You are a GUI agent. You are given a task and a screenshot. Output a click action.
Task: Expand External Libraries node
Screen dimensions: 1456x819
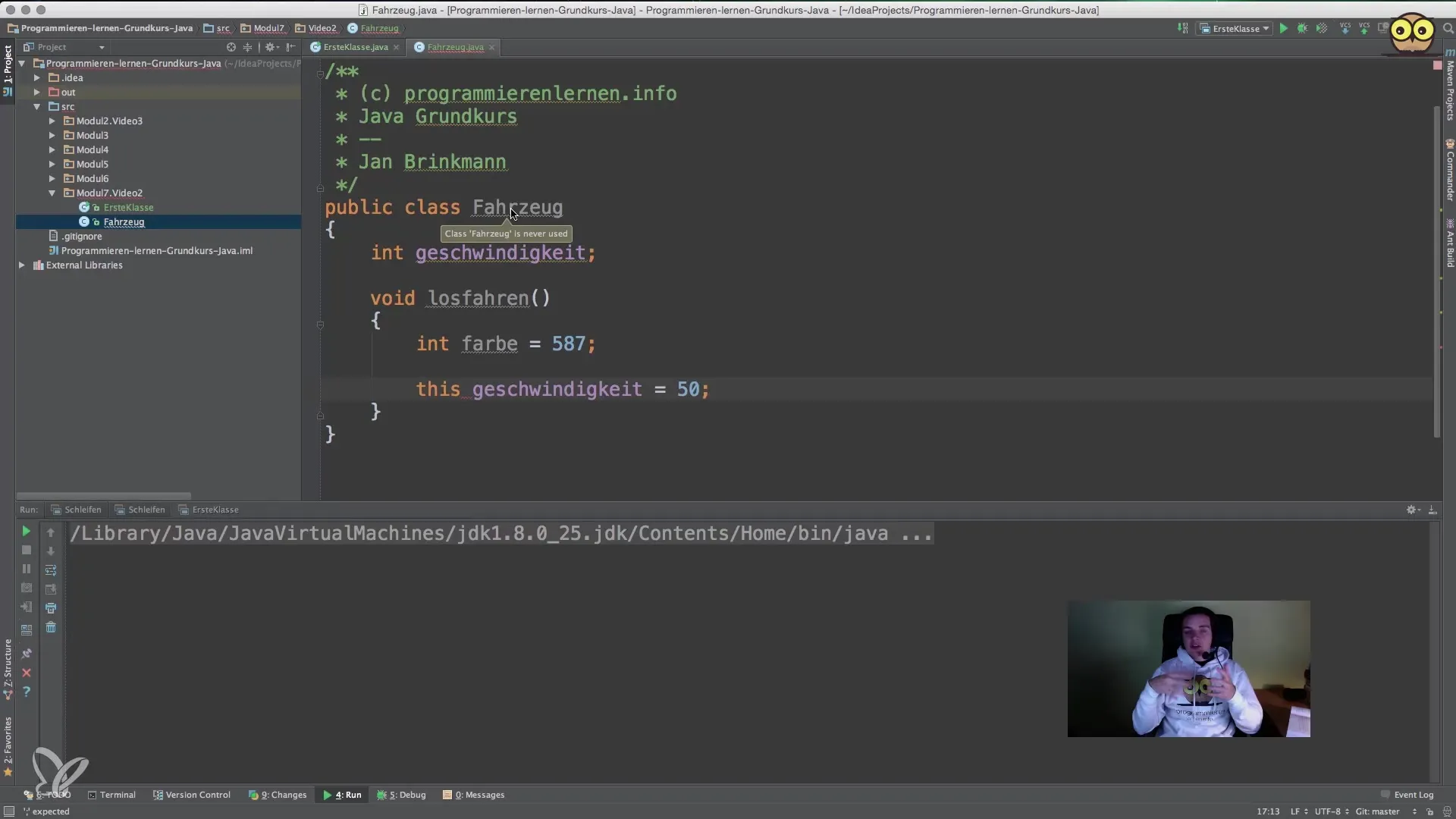coord(22,265)
